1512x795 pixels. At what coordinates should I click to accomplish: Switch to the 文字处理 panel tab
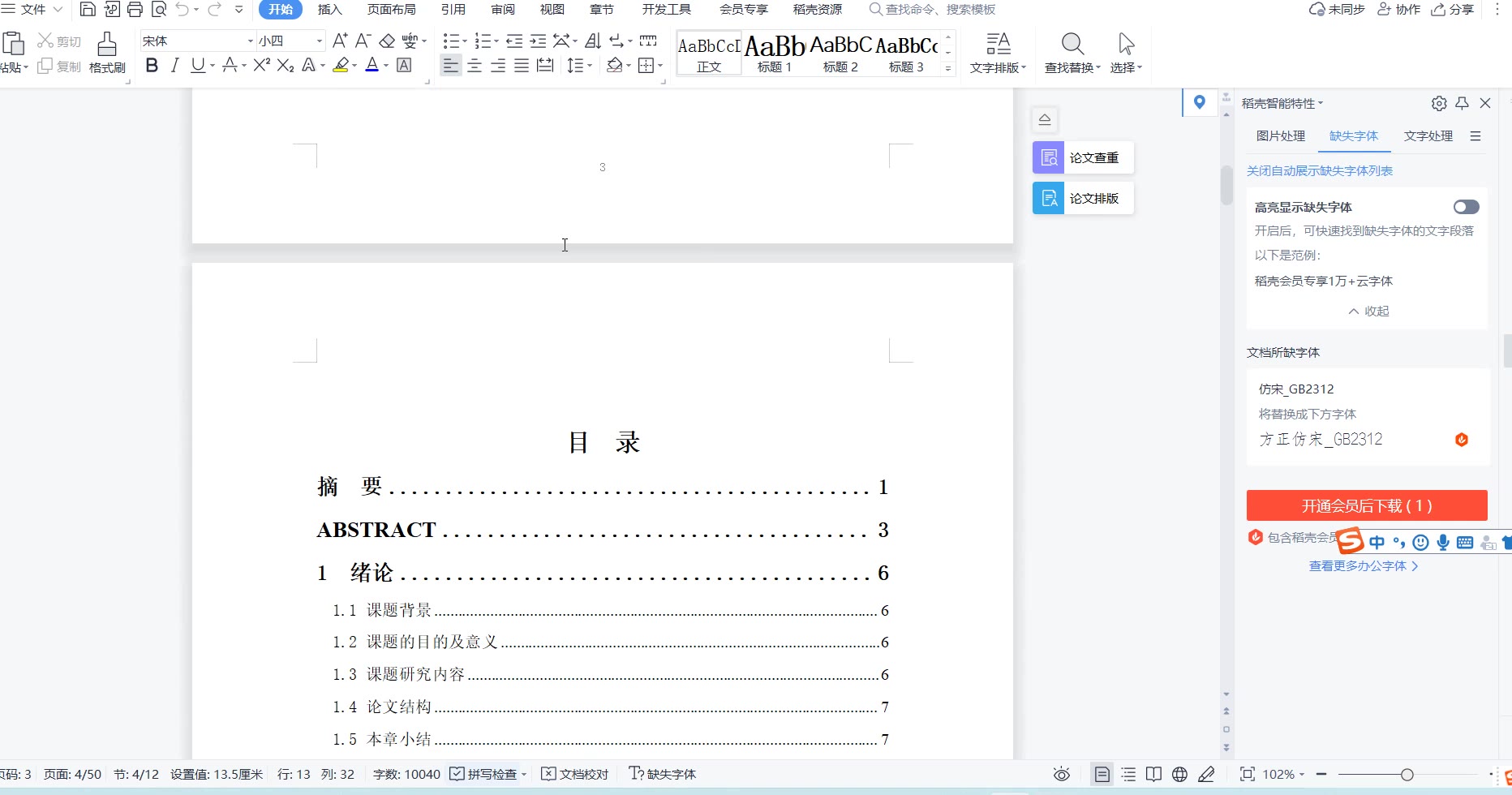click(x=1428, y=135)
